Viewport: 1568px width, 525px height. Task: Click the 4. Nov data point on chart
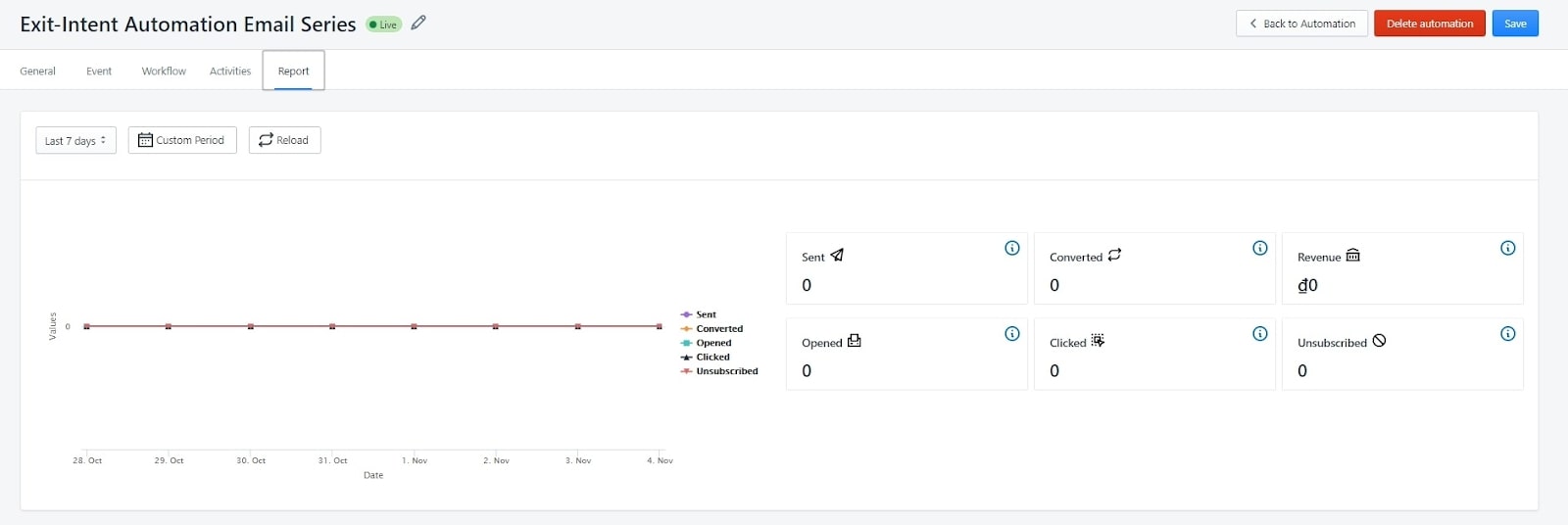point(659,326)
